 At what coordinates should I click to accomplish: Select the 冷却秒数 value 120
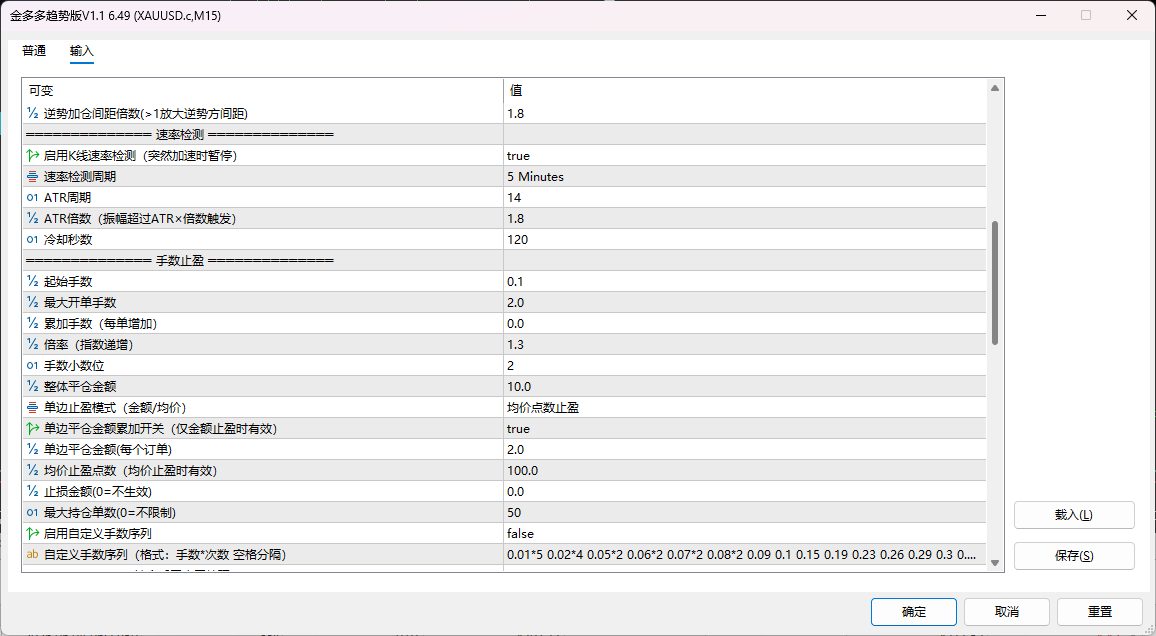[x=518, y=240]
